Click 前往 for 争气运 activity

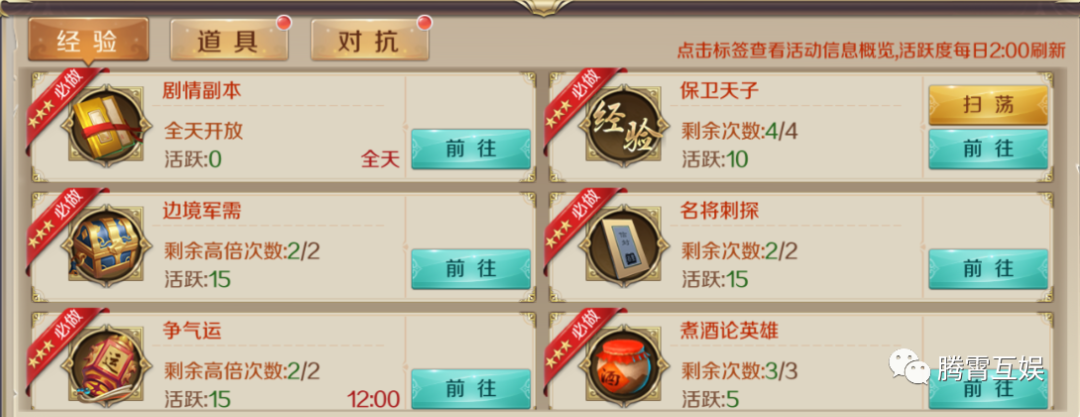471,389
